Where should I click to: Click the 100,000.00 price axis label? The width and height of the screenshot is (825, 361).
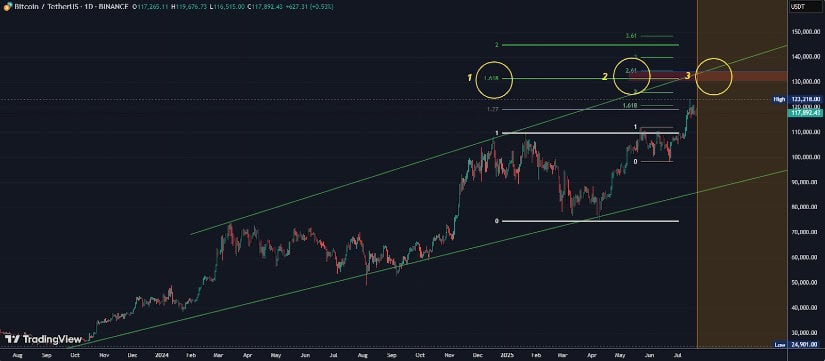tap(805, 157)
